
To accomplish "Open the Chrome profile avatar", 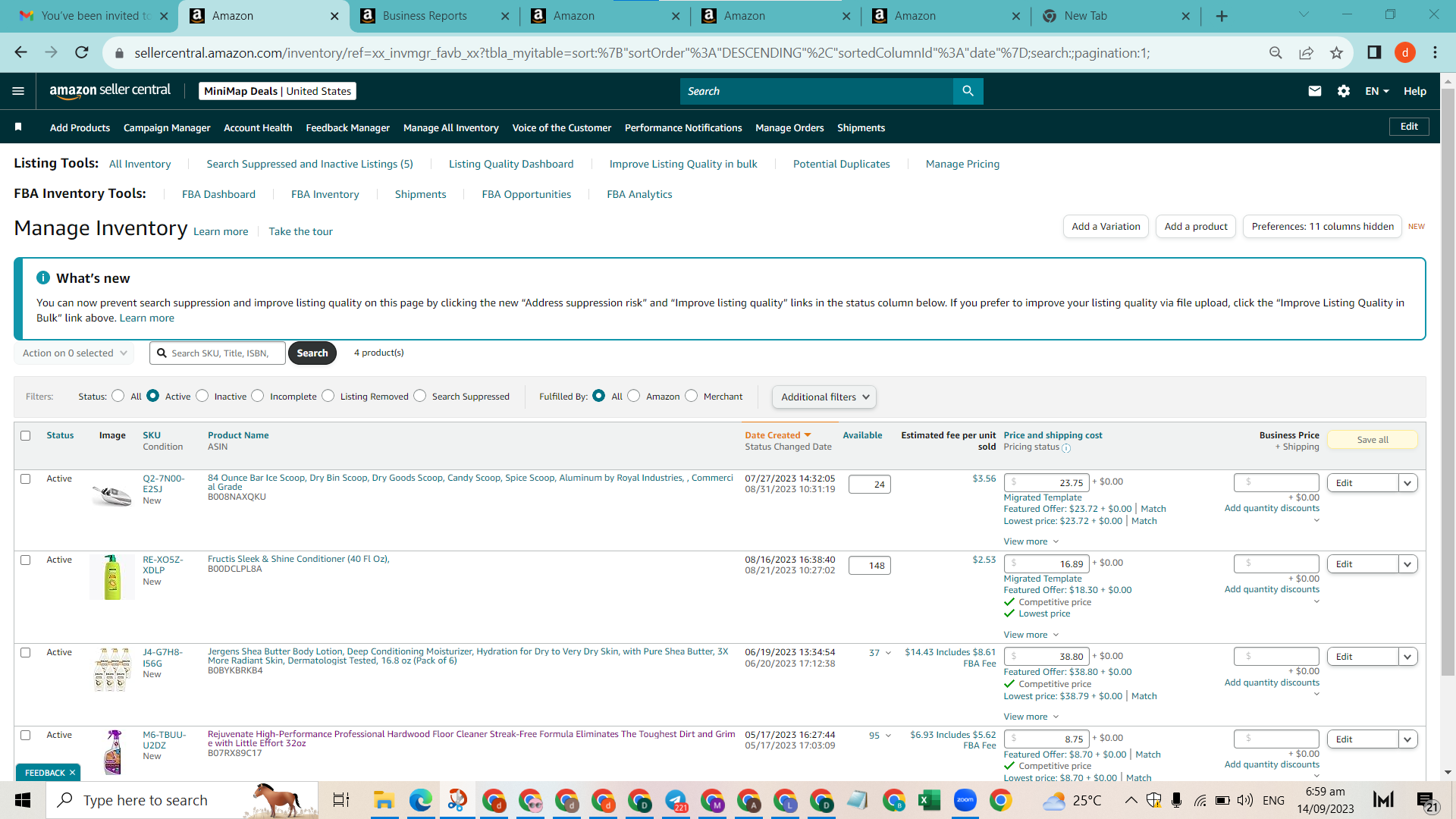I will click(x=1405, y=52).
